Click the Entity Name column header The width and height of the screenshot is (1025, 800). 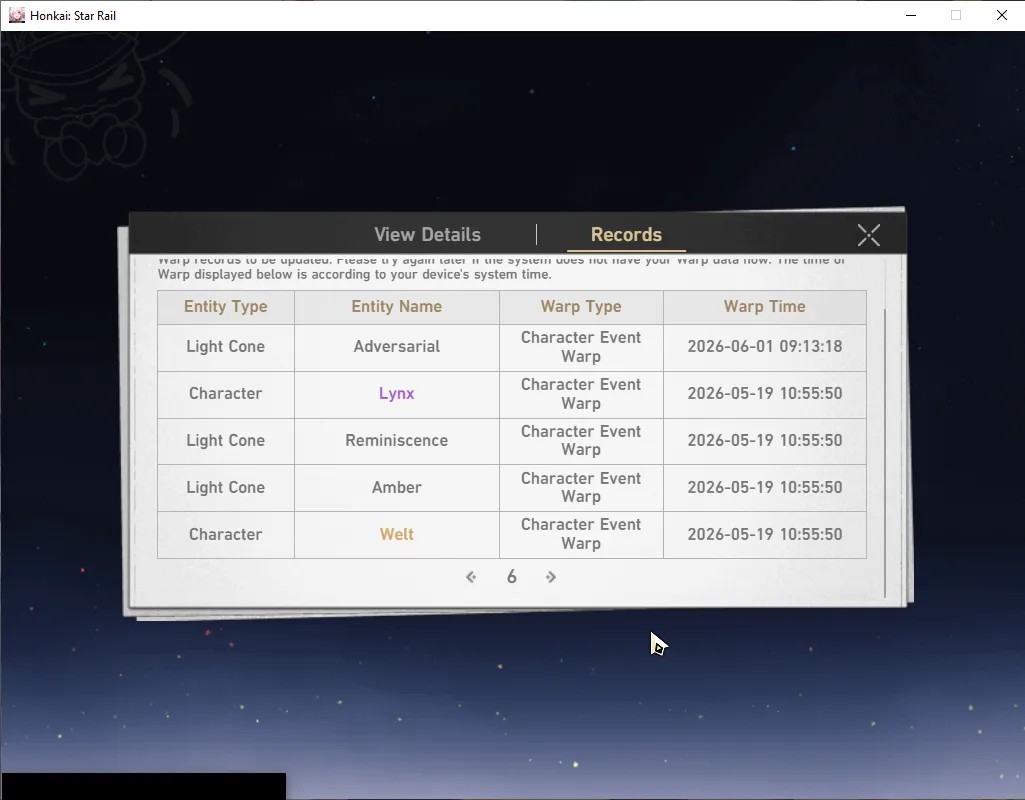[x=396, y=307]
